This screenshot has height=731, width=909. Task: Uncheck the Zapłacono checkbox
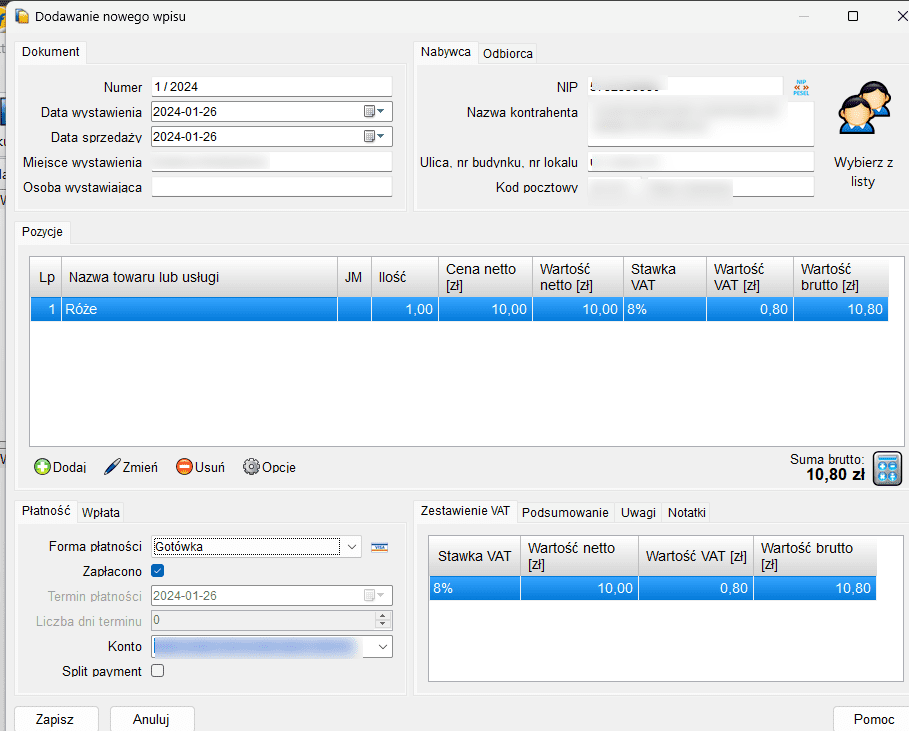tap(157, 571)
